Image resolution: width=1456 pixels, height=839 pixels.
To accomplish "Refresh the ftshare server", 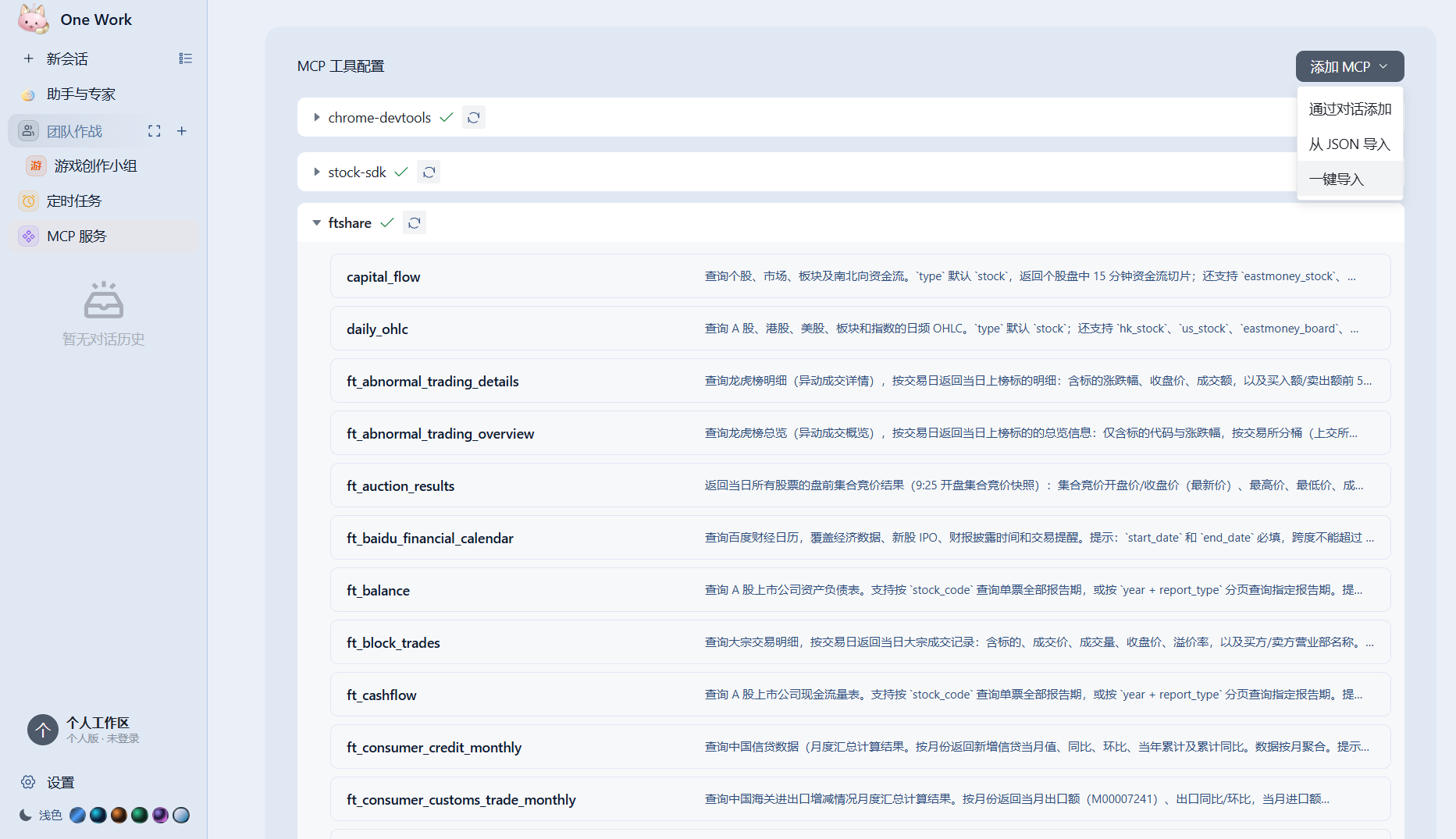I will (415, 222).
